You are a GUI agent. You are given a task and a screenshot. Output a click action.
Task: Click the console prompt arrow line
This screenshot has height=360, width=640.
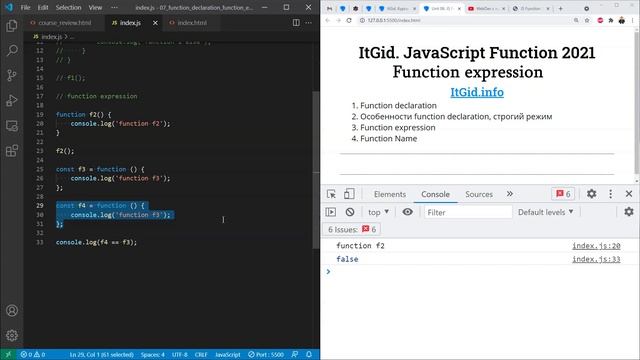tap(480, 271)
